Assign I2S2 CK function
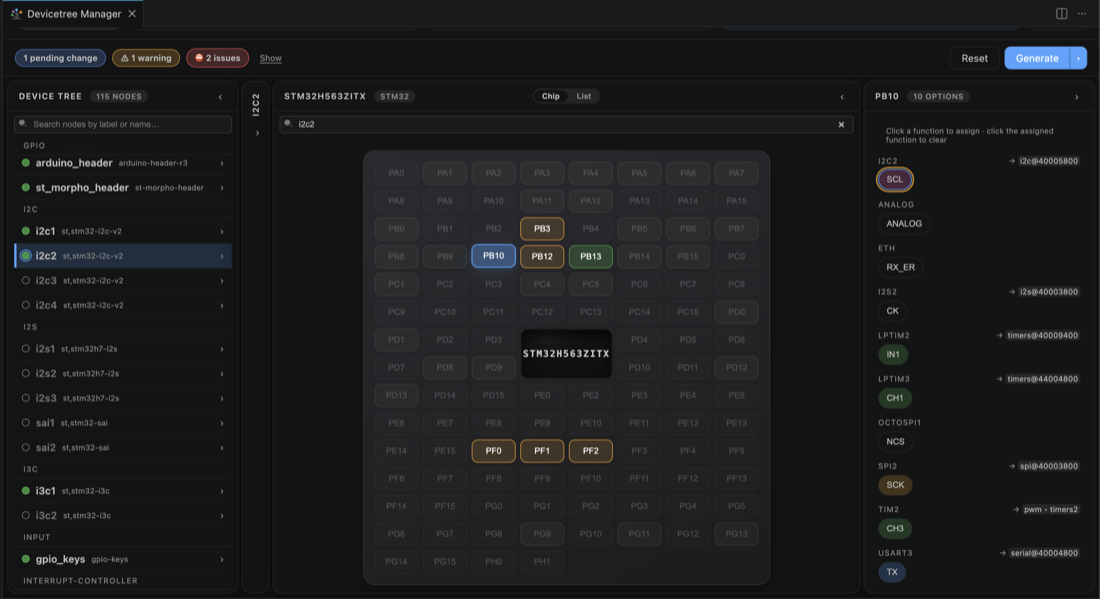 892,311
